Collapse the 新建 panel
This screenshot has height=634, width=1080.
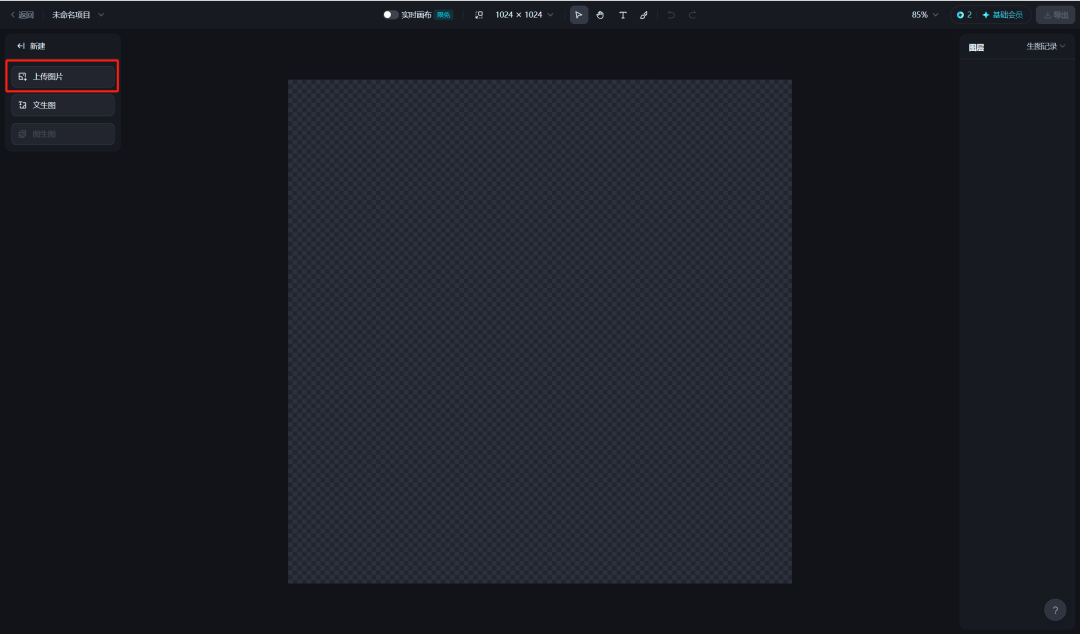tap(21, 46)
